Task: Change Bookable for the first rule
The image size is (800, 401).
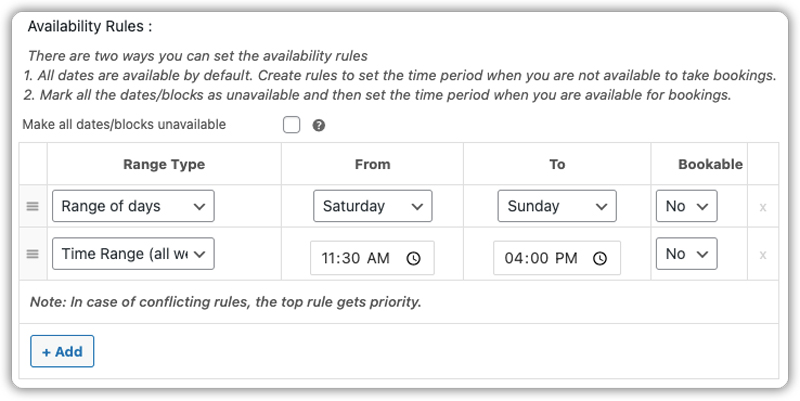Action: tap(686, 206)
